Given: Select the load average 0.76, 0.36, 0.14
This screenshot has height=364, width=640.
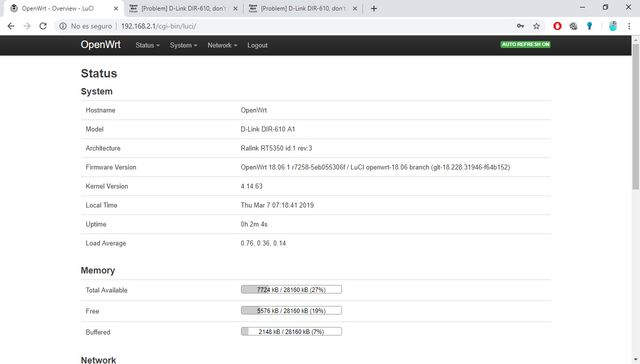Looking at the screenshot, I should pyautogui.click(x=263, y=243).
